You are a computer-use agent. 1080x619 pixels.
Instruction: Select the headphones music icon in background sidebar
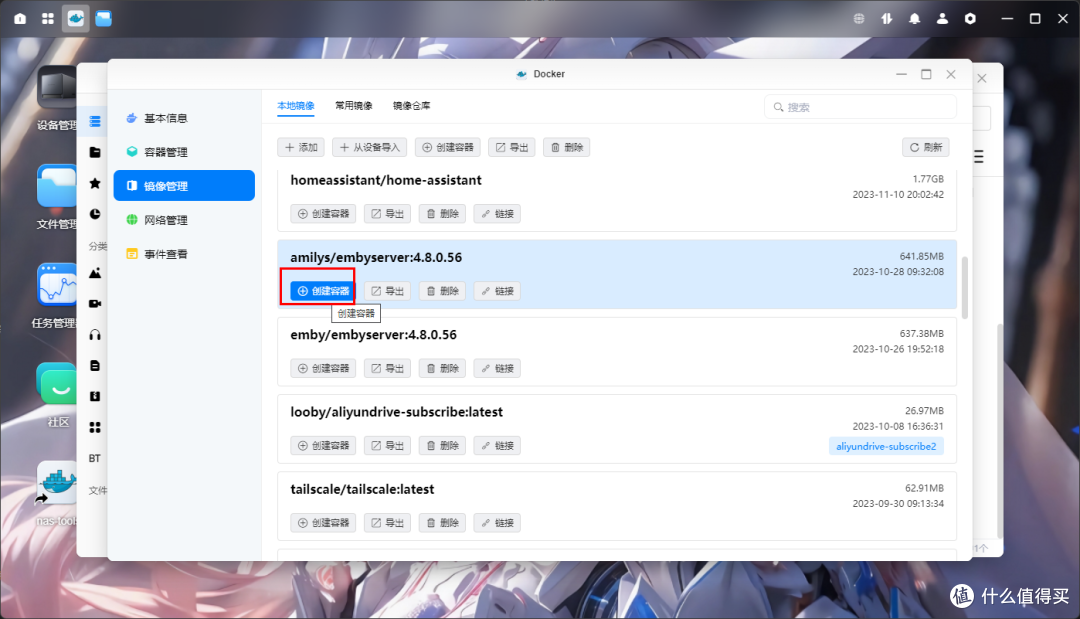tap(95, 335)
